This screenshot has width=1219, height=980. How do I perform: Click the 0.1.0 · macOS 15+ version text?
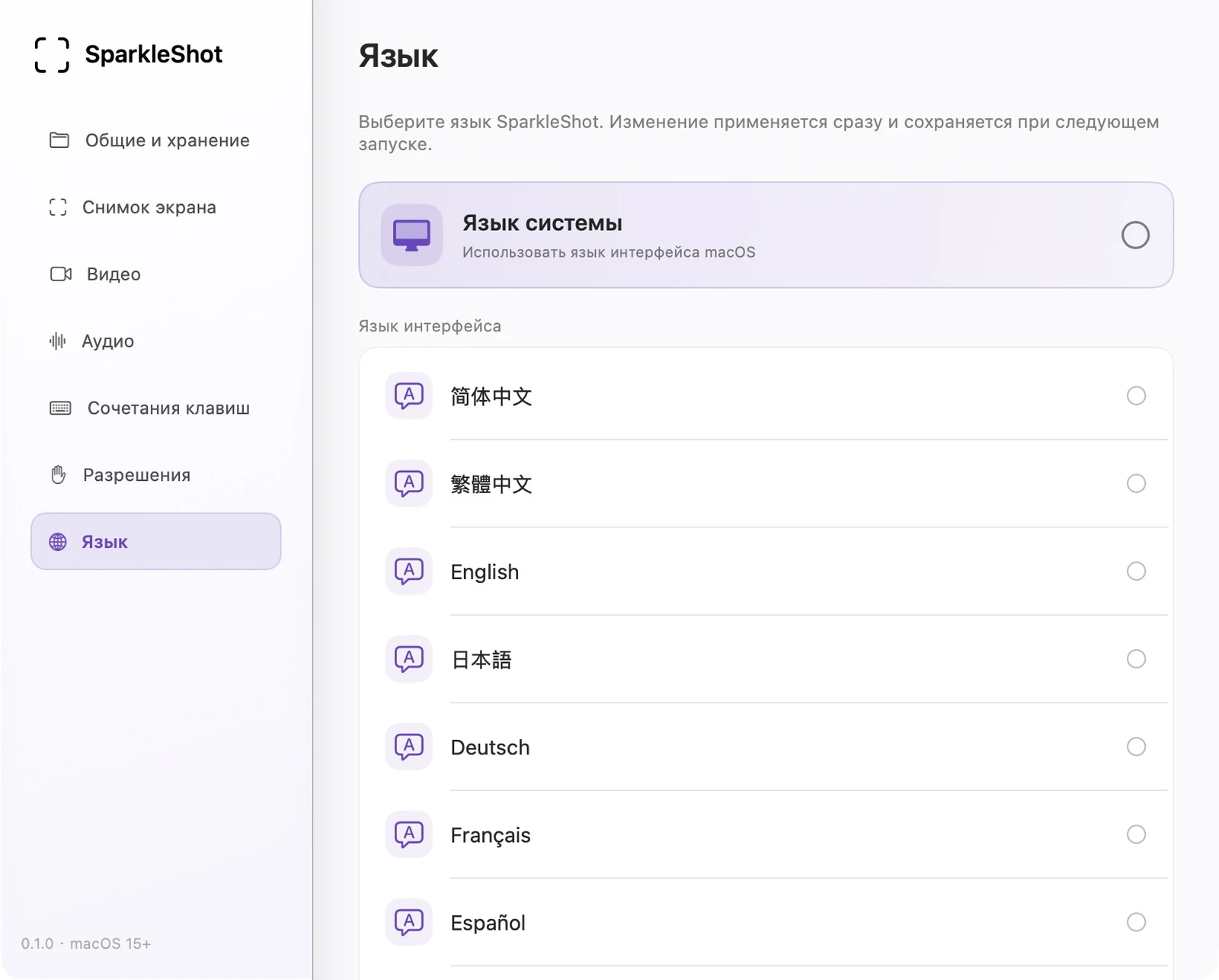click(x=86, y=943)
